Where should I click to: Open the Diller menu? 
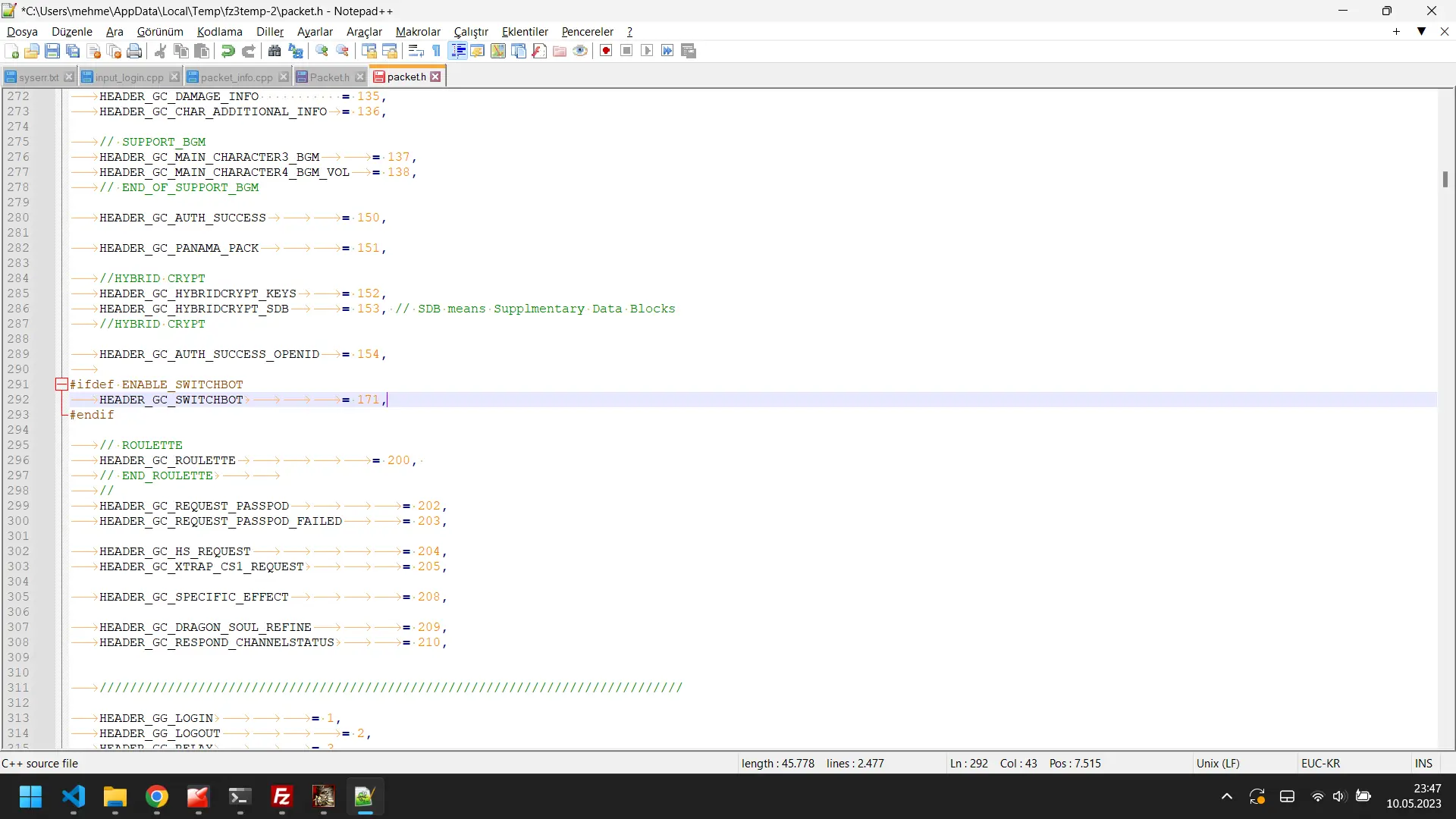[270, 32]
